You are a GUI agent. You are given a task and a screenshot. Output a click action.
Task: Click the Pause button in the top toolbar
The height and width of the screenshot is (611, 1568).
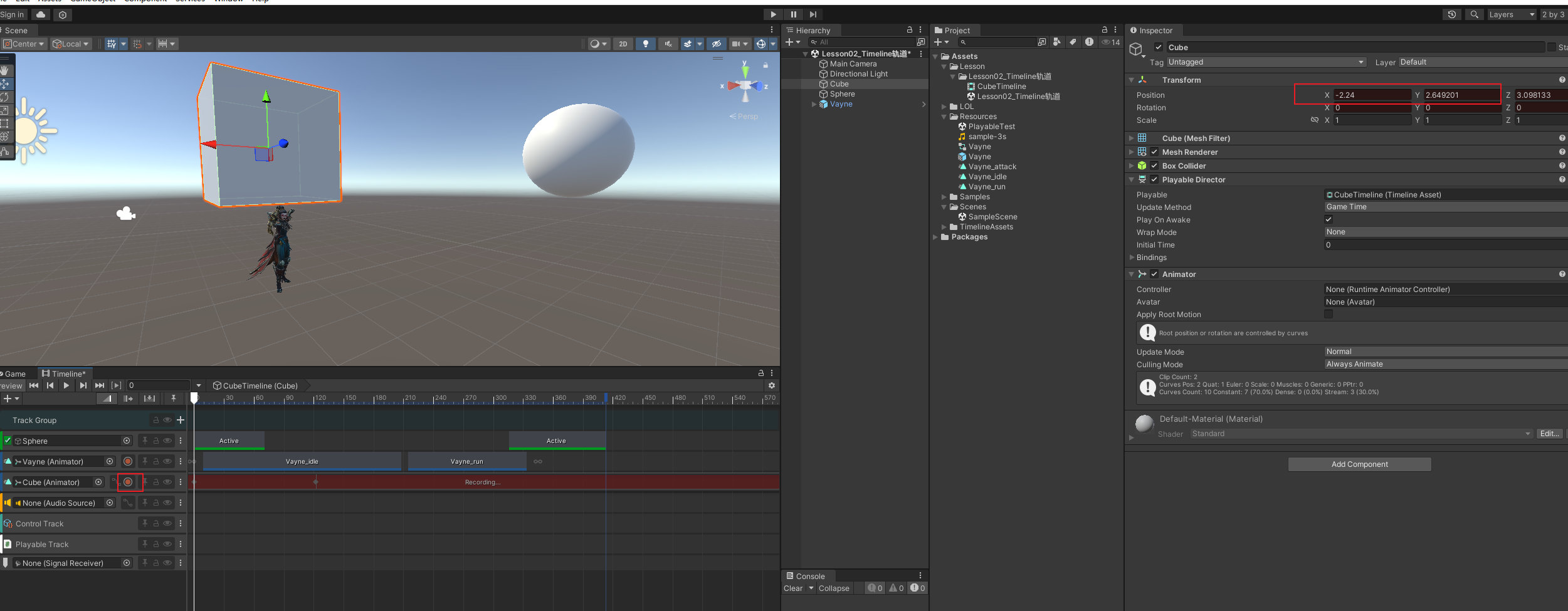[x=793, y=14]
